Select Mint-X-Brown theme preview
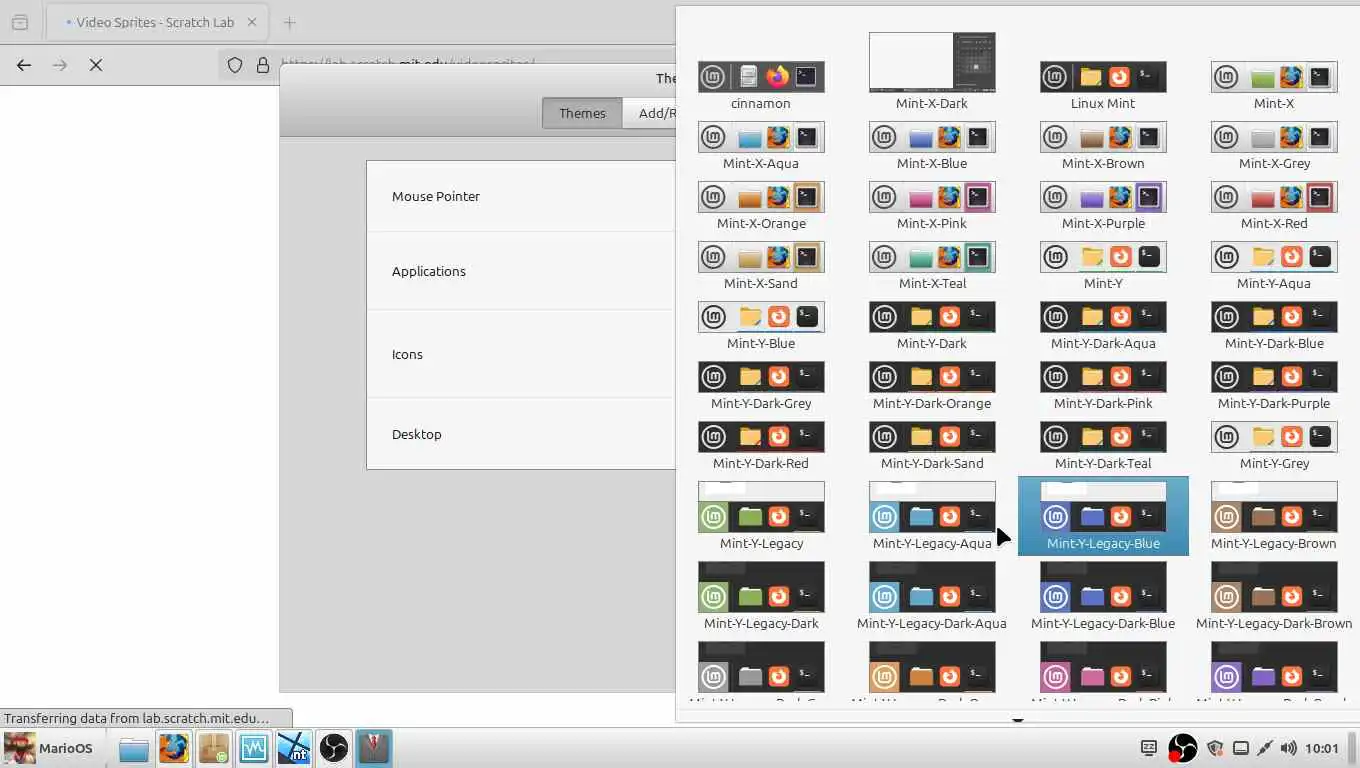Viewport: 1360px width, 768px height. 1103,137
